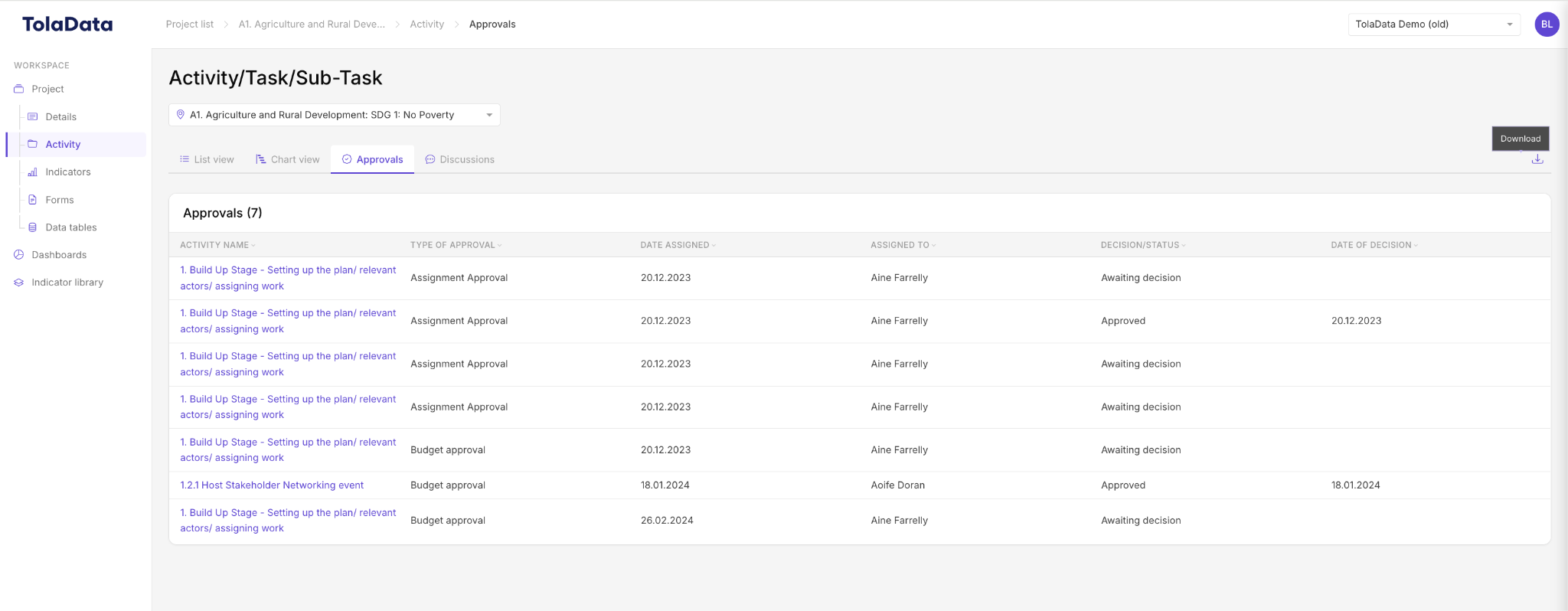
Task: Click the Details icon in sidebar
Action: tap(33, 116)
